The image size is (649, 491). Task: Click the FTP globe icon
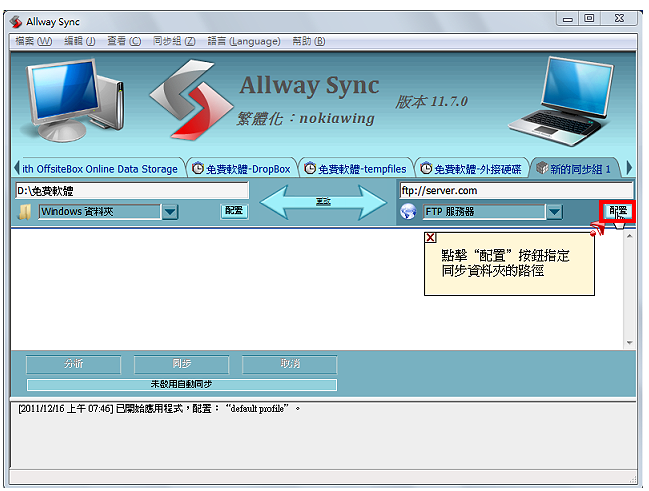pyautogui.click(x=408, y=212)
